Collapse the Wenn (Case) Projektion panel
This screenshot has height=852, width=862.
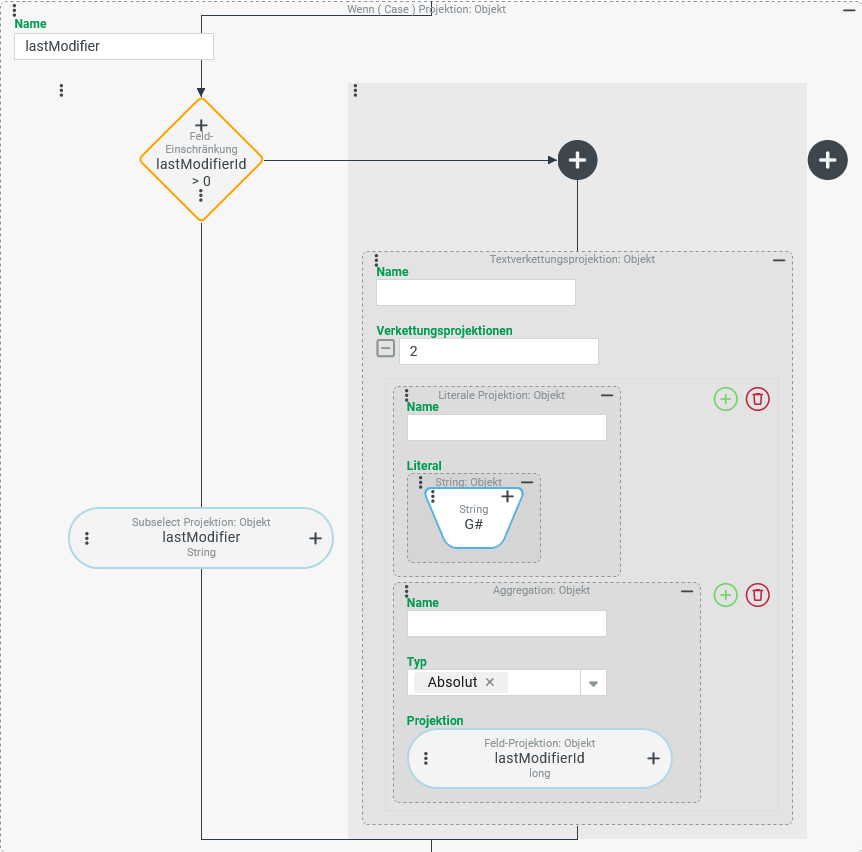(x=849, y=9)
